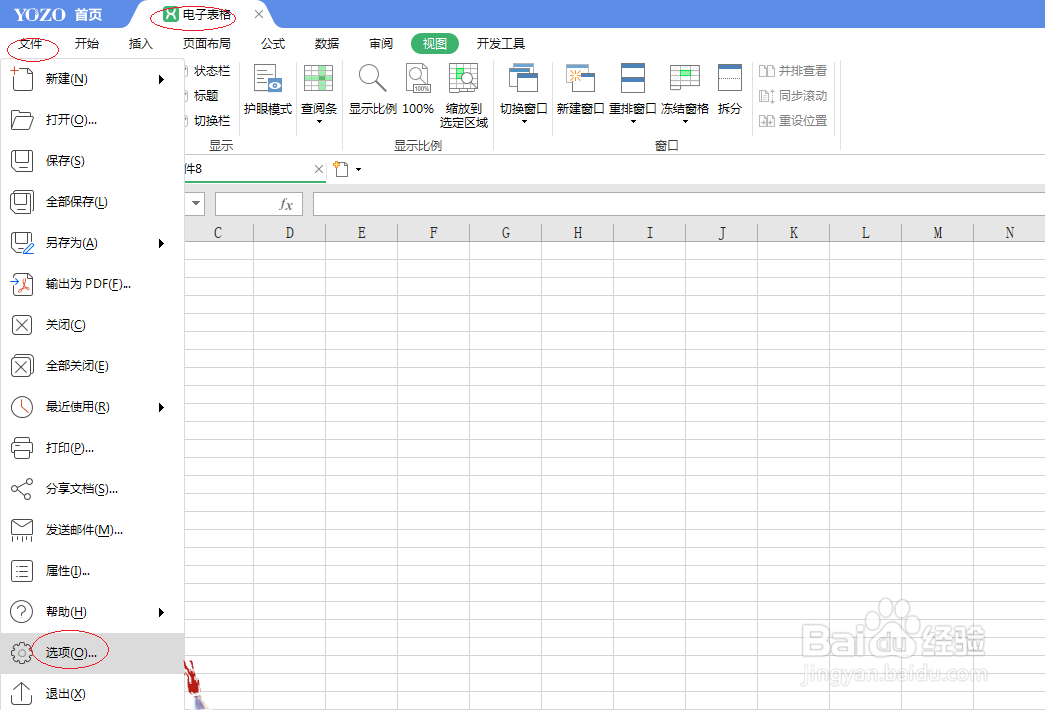The image size is (1045, 710).
Task: Select column header E
Action: (362, 233)
